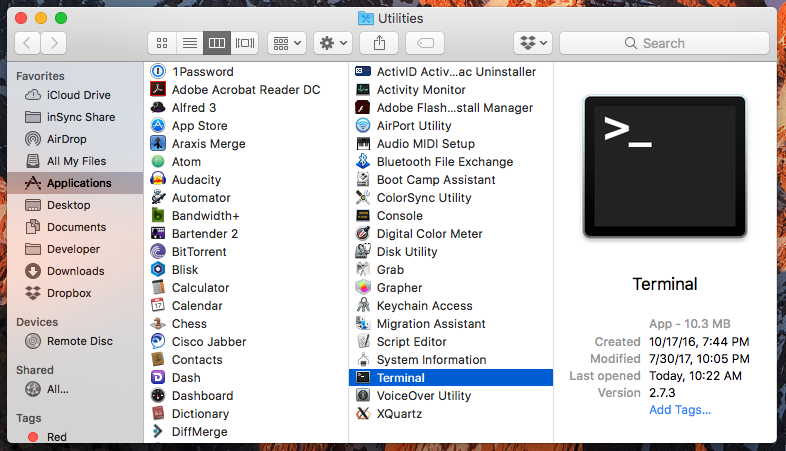Viewport: 786px width, 451px height.
Task: Click the Edit Tags toolbar button
Action: [x=425, y=43]
